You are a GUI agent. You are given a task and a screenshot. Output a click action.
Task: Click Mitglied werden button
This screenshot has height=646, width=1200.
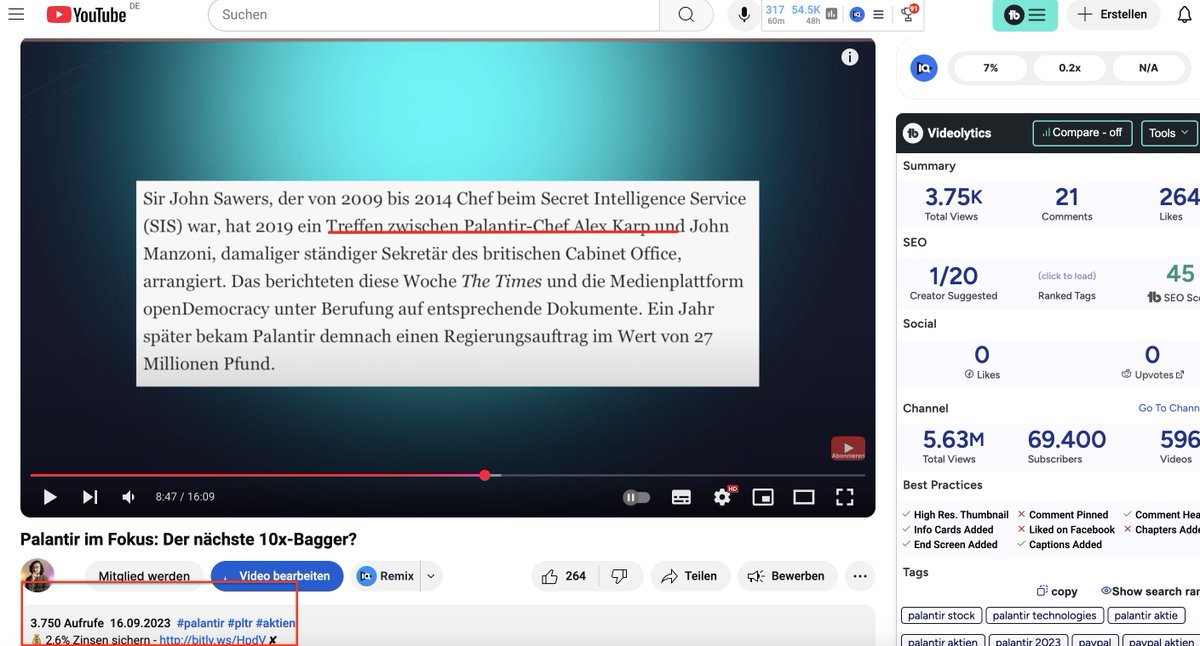[144, 576]
